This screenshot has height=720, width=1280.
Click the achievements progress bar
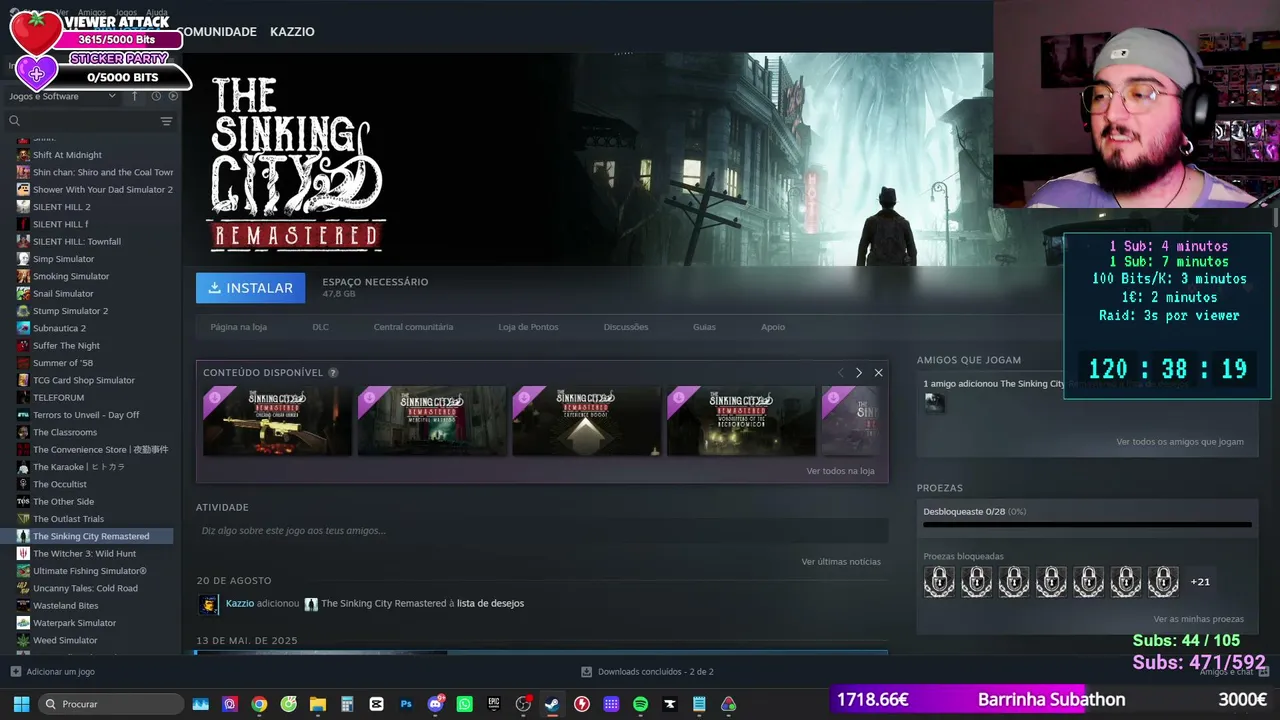point(1087,524)
